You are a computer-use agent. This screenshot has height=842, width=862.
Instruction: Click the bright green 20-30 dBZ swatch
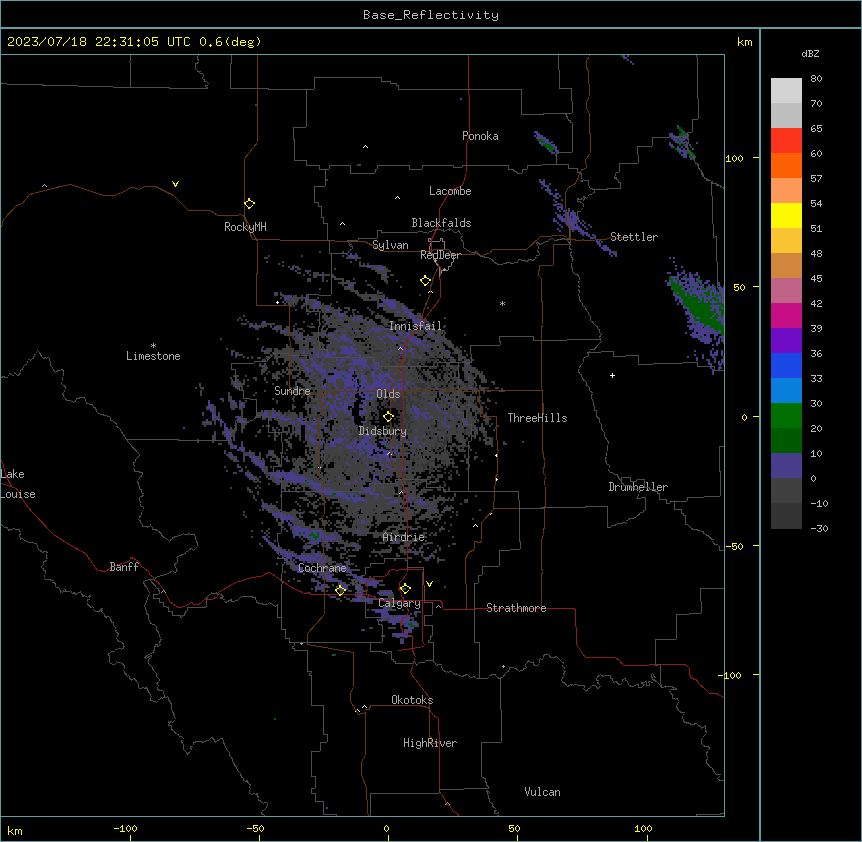pos(786,416)
